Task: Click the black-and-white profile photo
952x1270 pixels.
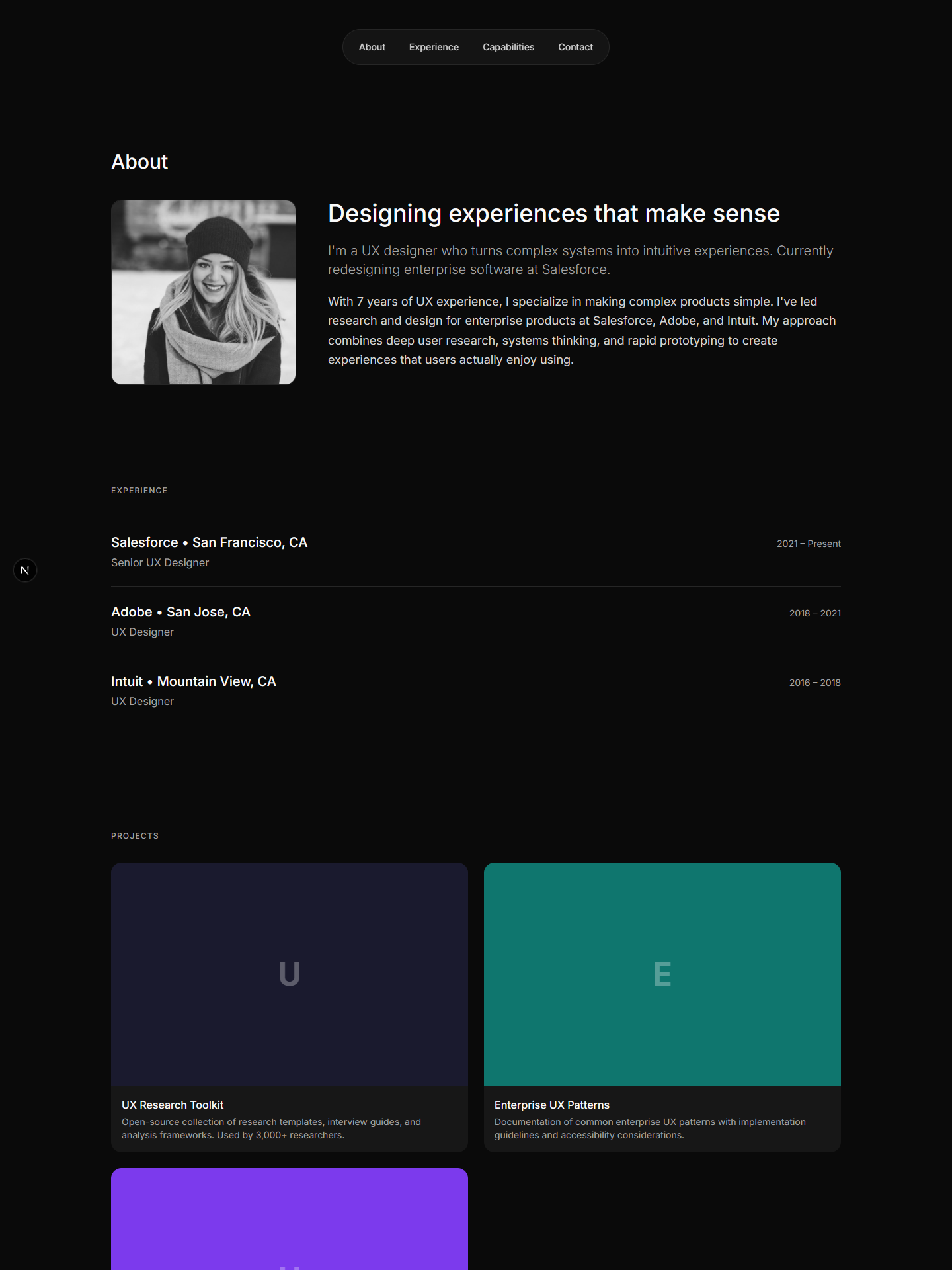Action: (x=204, y=292)
